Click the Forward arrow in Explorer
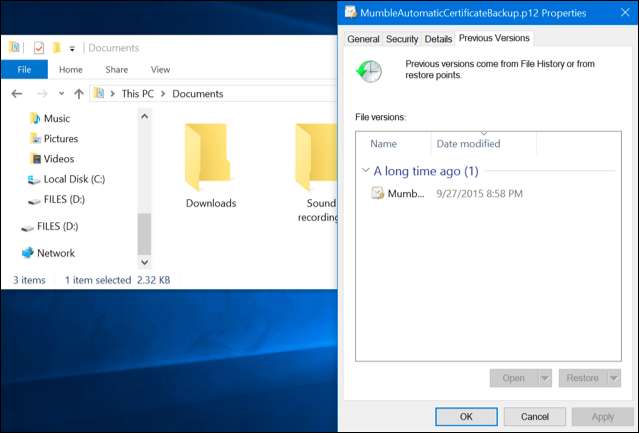The width and height of the screenshot is (639, 433). 42,94
